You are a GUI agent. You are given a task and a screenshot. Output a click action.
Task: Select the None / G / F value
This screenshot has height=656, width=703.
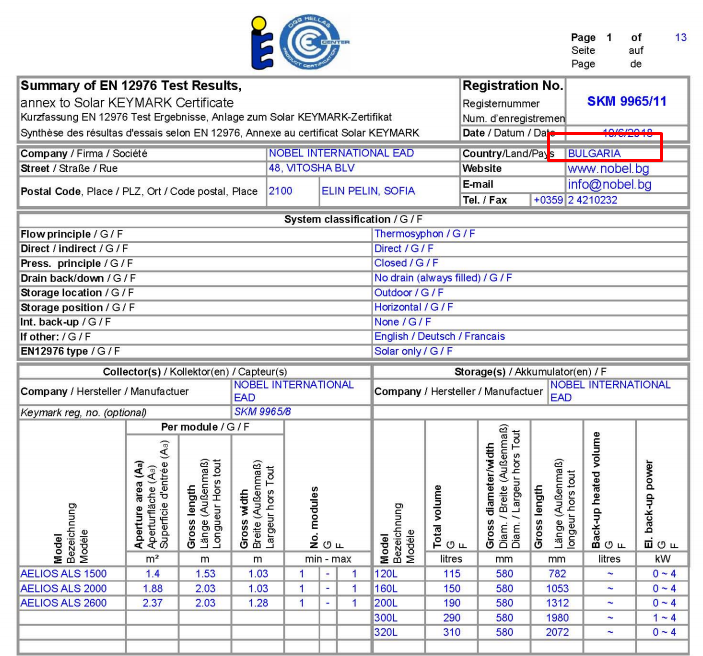click(x=403, y=322)
